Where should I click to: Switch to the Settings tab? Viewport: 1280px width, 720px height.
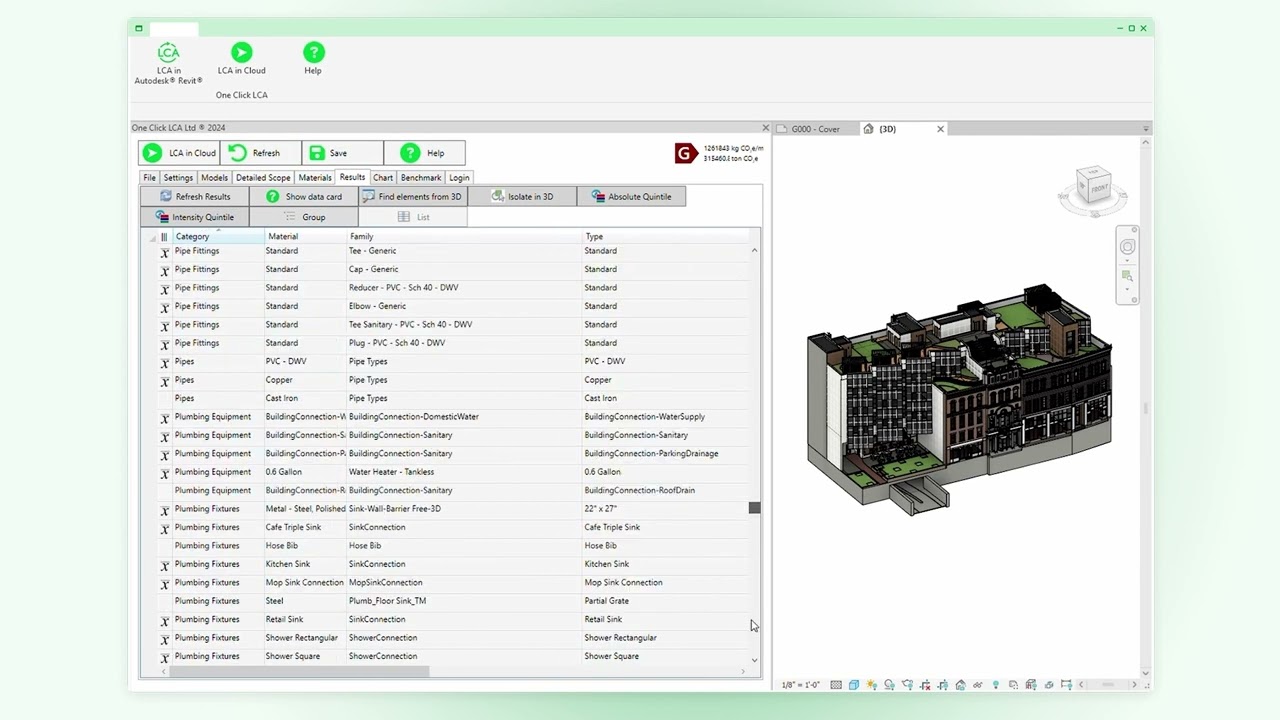(178, 177)
